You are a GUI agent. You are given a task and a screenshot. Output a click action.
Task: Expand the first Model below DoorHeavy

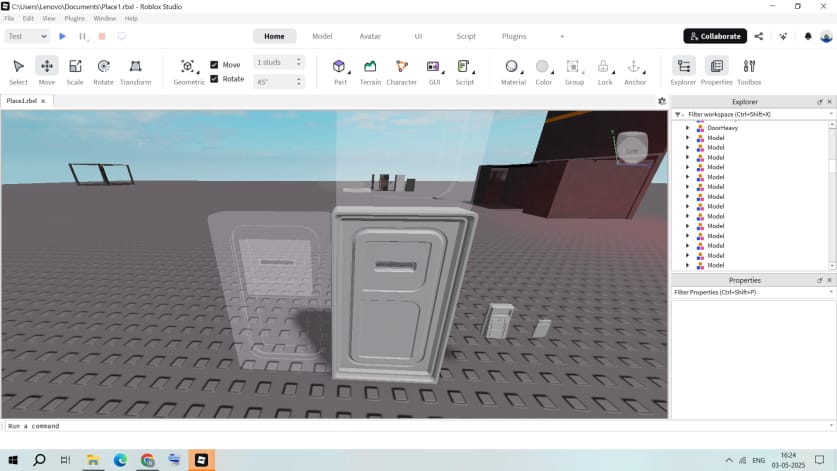(x=688, y=138)
